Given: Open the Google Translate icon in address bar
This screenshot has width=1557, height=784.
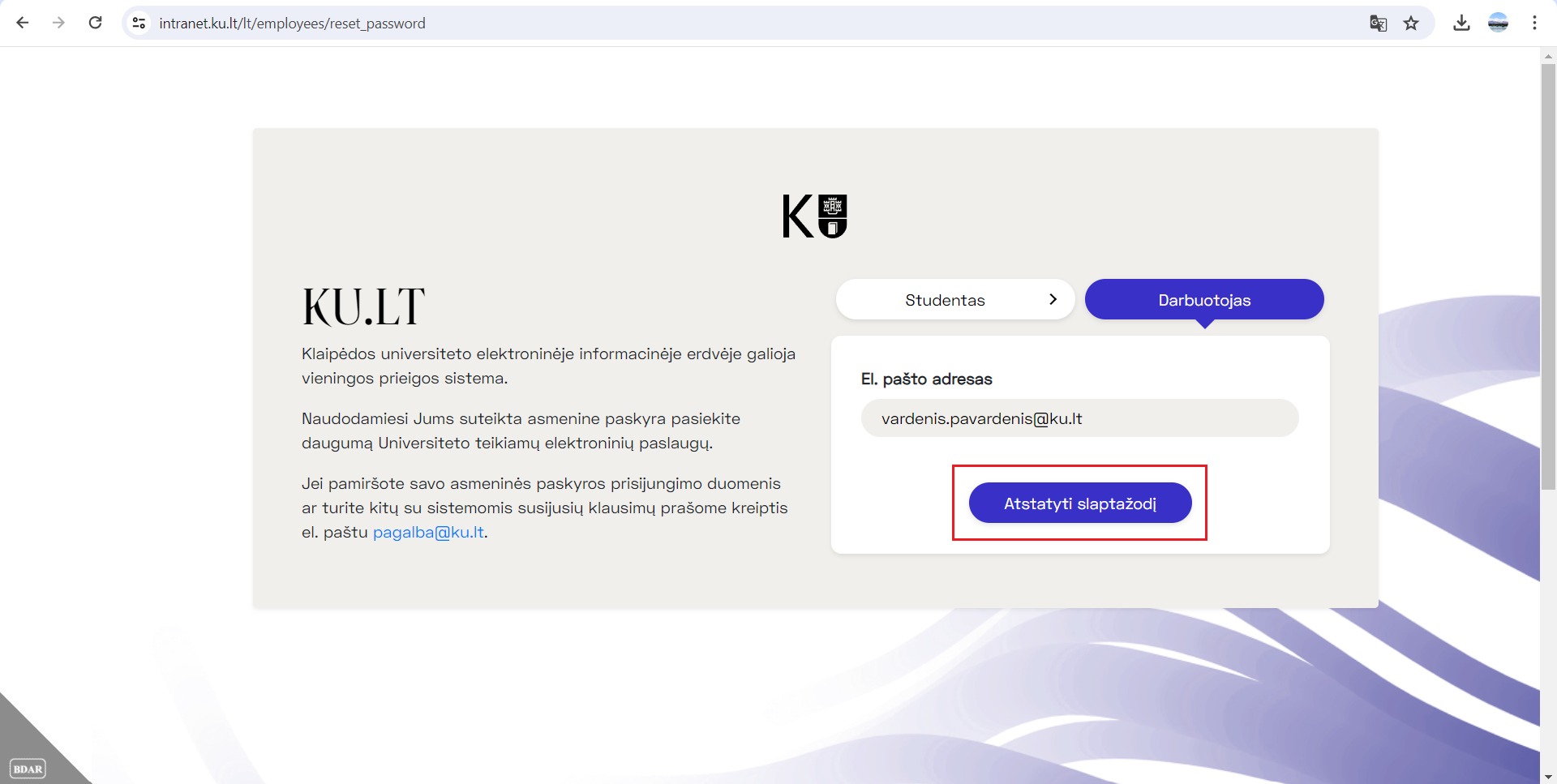Looking at the screenshot, I should [1377, 23].
